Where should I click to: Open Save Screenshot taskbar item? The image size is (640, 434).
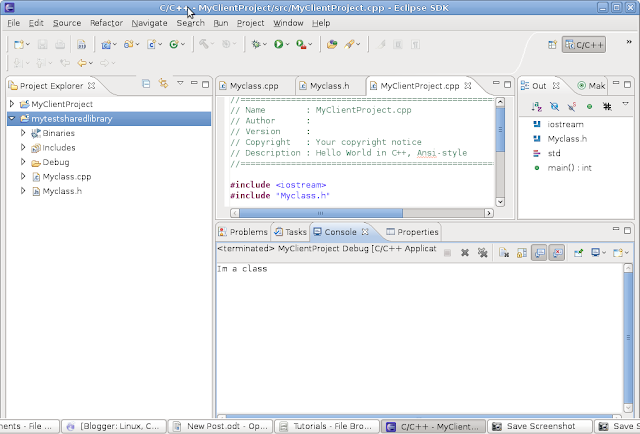coord(540,426)
